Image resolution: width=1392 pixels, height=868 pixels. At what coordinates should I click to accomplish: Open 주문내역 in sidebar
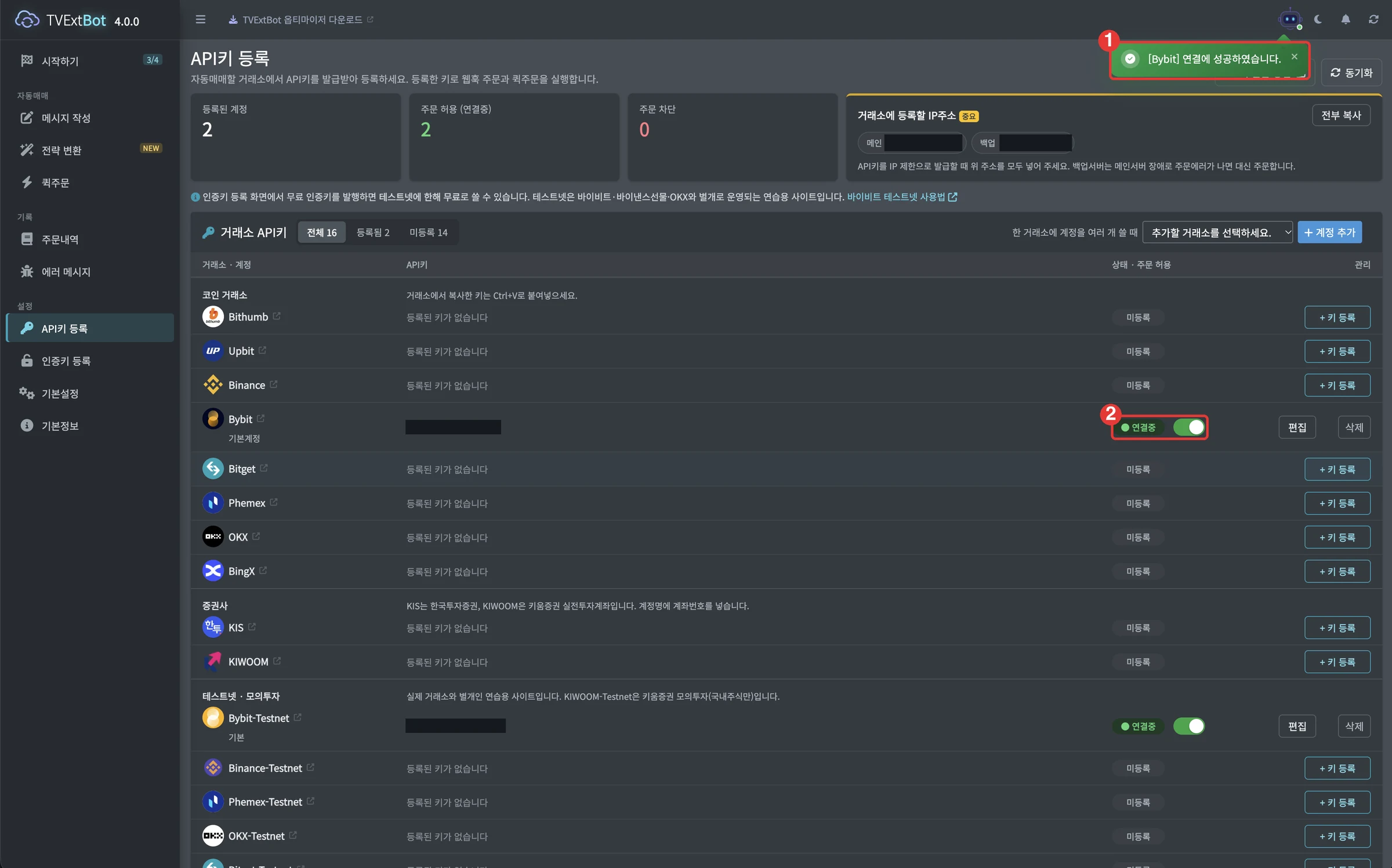click(x=90, y=239)
